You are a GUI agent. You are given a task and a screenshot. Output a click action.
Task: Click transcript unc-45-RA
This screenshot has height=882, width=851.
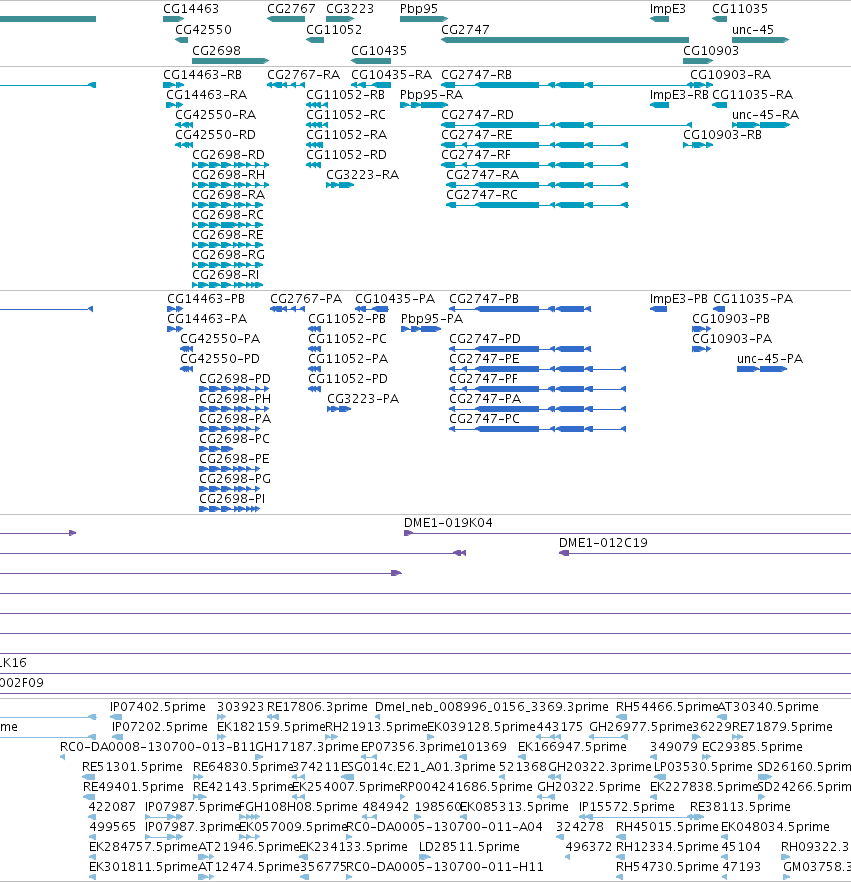coord(765,115)
